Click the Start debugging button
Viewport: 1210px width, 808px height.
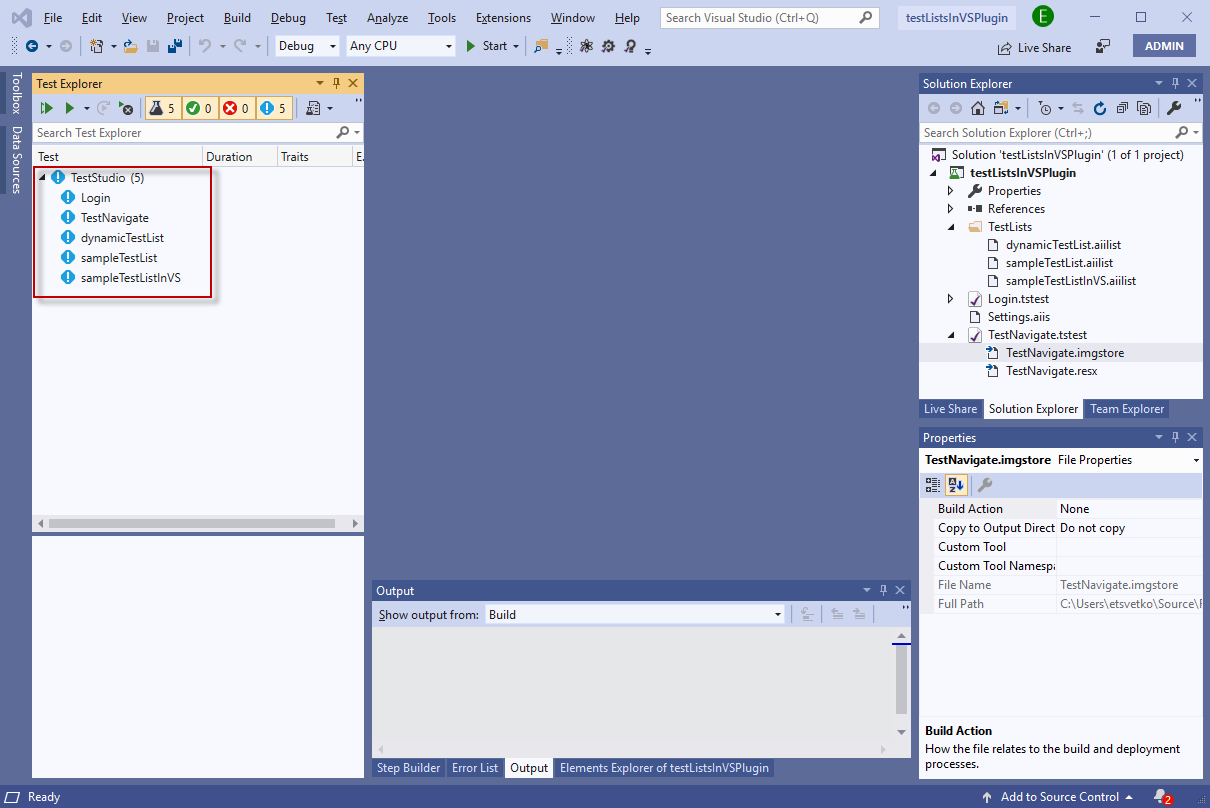494,46
